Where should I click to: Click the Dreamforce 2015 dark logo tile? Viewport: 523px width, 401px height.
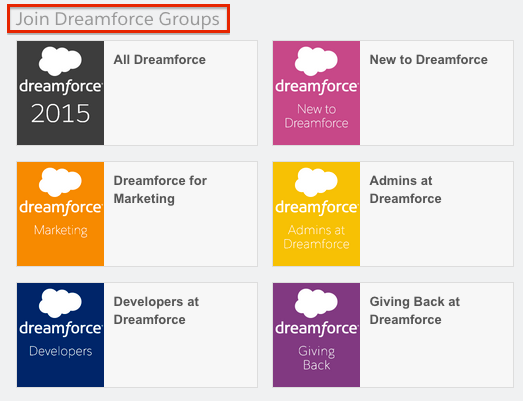pos(60,93)
